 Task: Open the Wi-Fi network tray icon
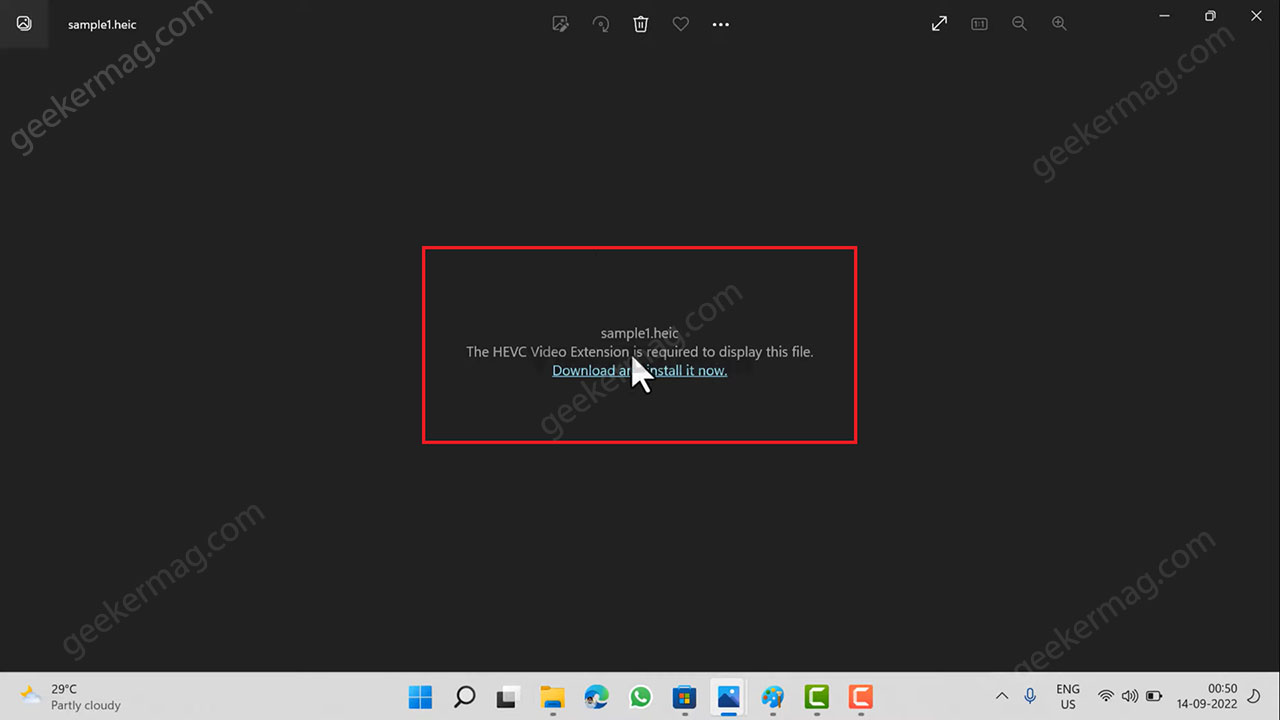(x=1106, y=696)
